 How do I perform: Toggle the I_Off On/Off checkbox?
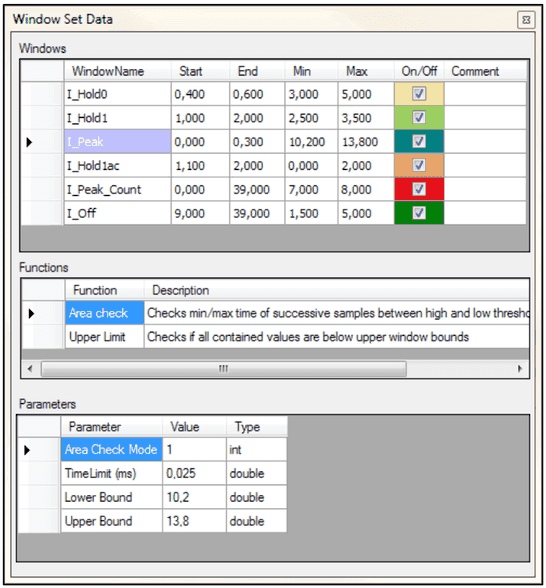pos(418,213)
